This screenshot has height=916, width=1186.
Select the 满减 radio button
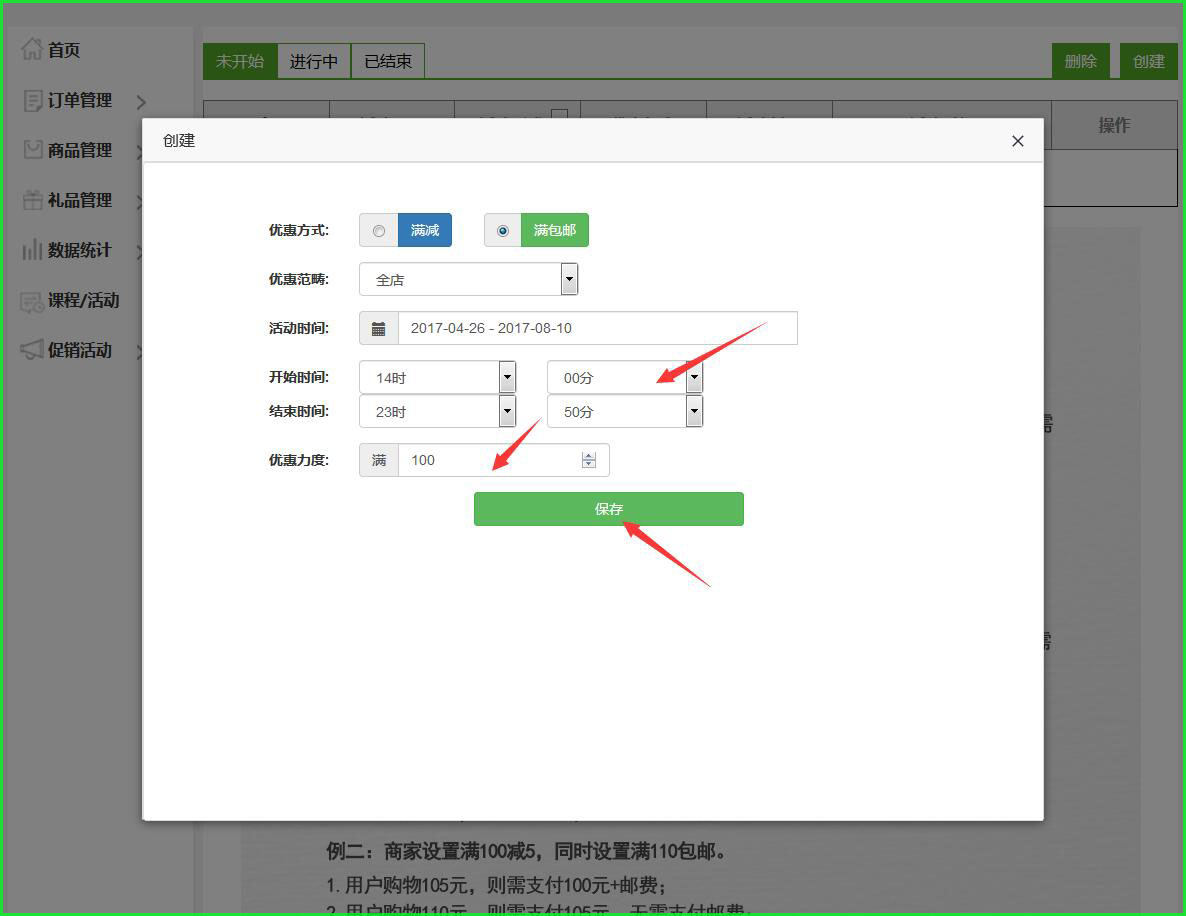pyautogui.click(x=379, y=231)
